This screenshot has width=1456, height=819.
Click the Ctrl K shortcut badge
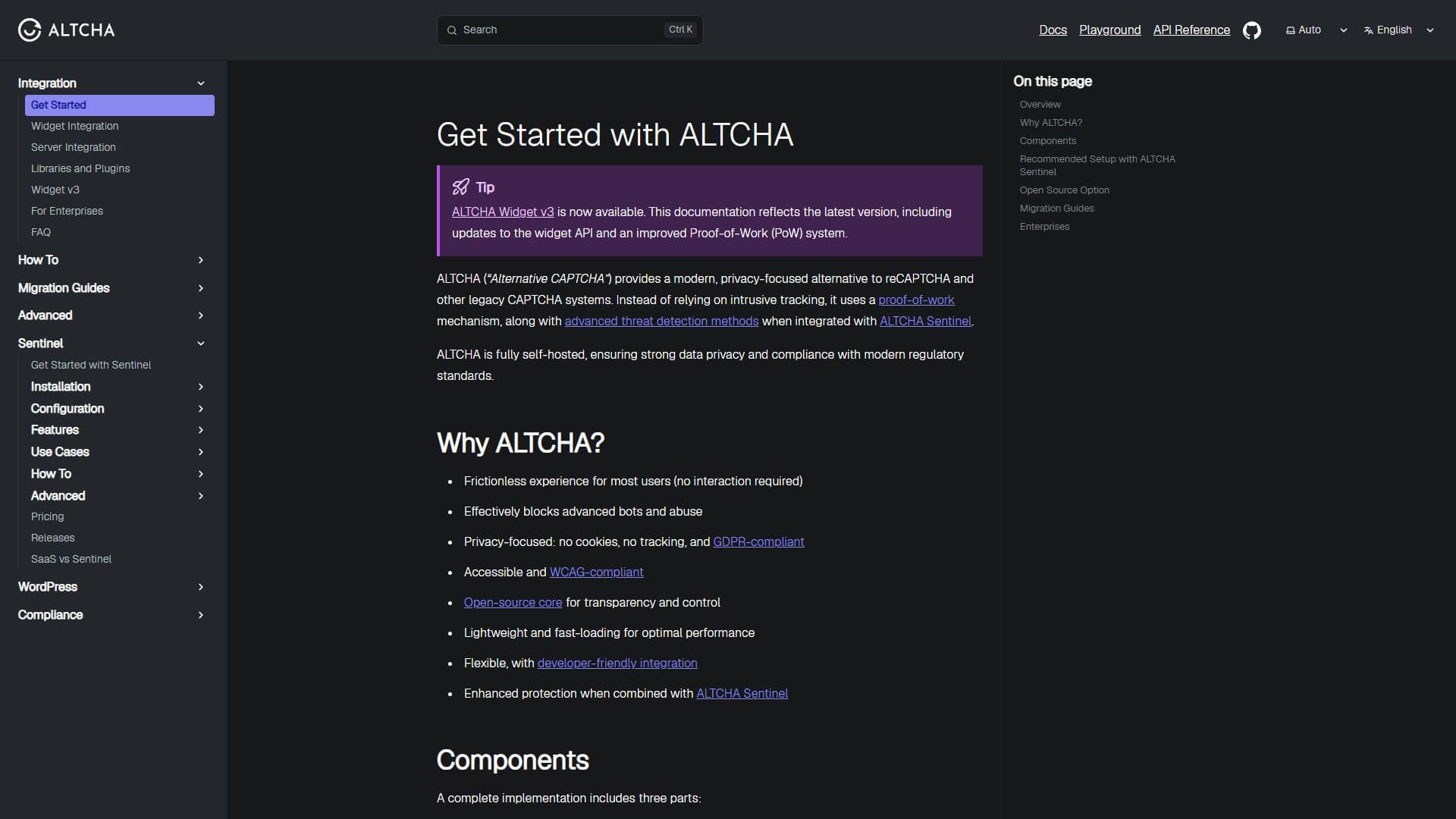[680, 30]
